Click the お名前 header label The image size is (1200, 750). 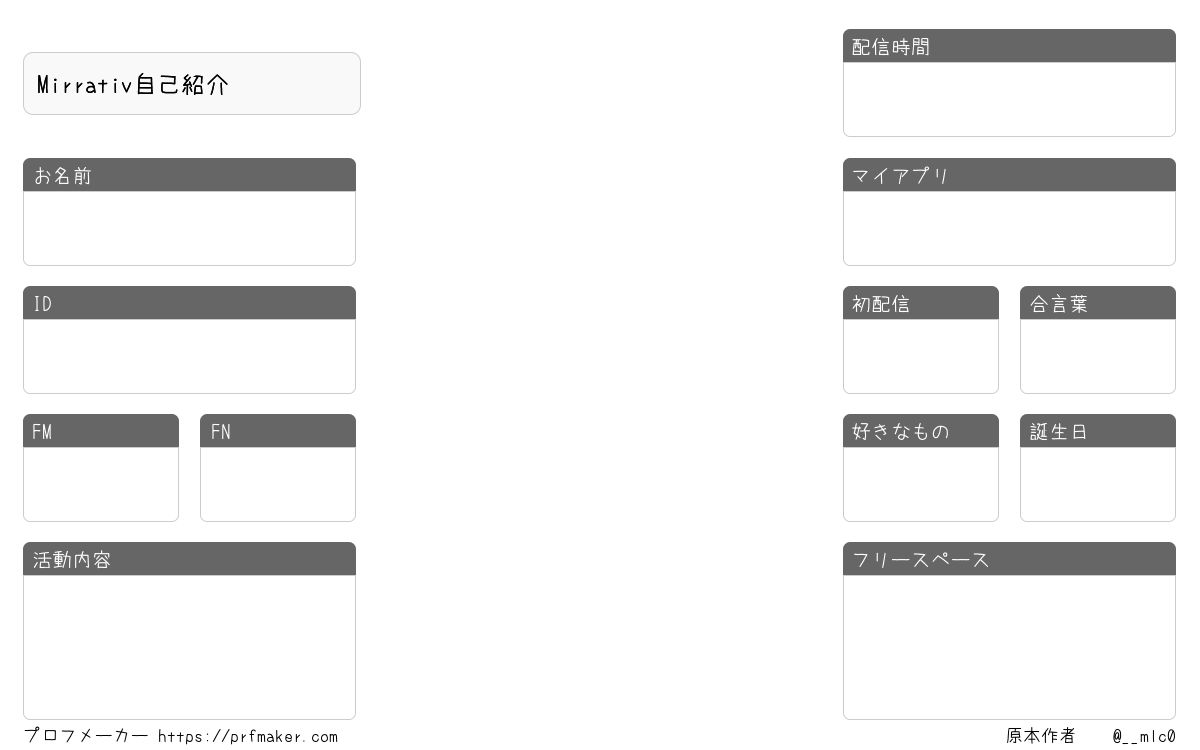tap(63, 176)
